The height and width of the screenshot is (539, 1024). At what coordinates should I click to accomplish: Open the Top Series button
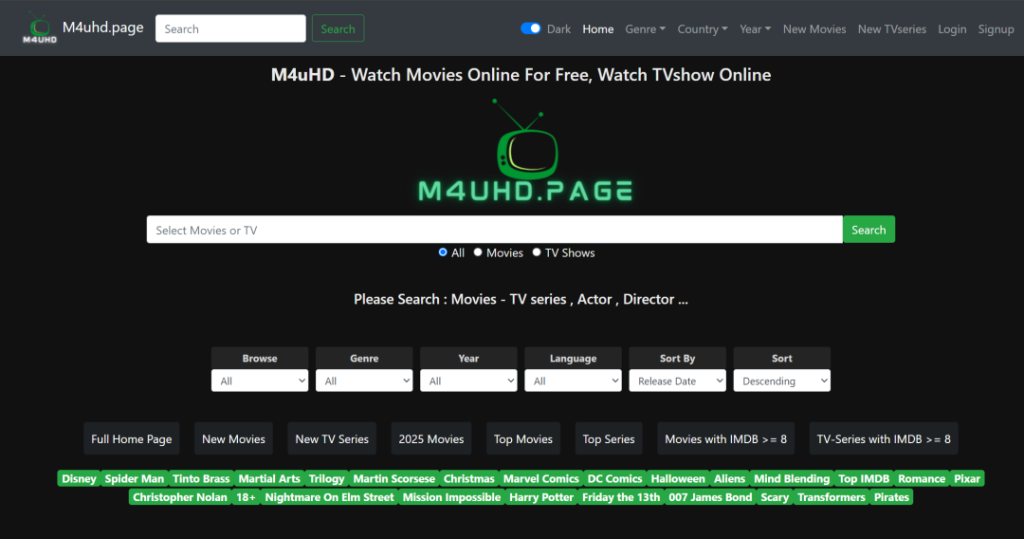point(609,439)
